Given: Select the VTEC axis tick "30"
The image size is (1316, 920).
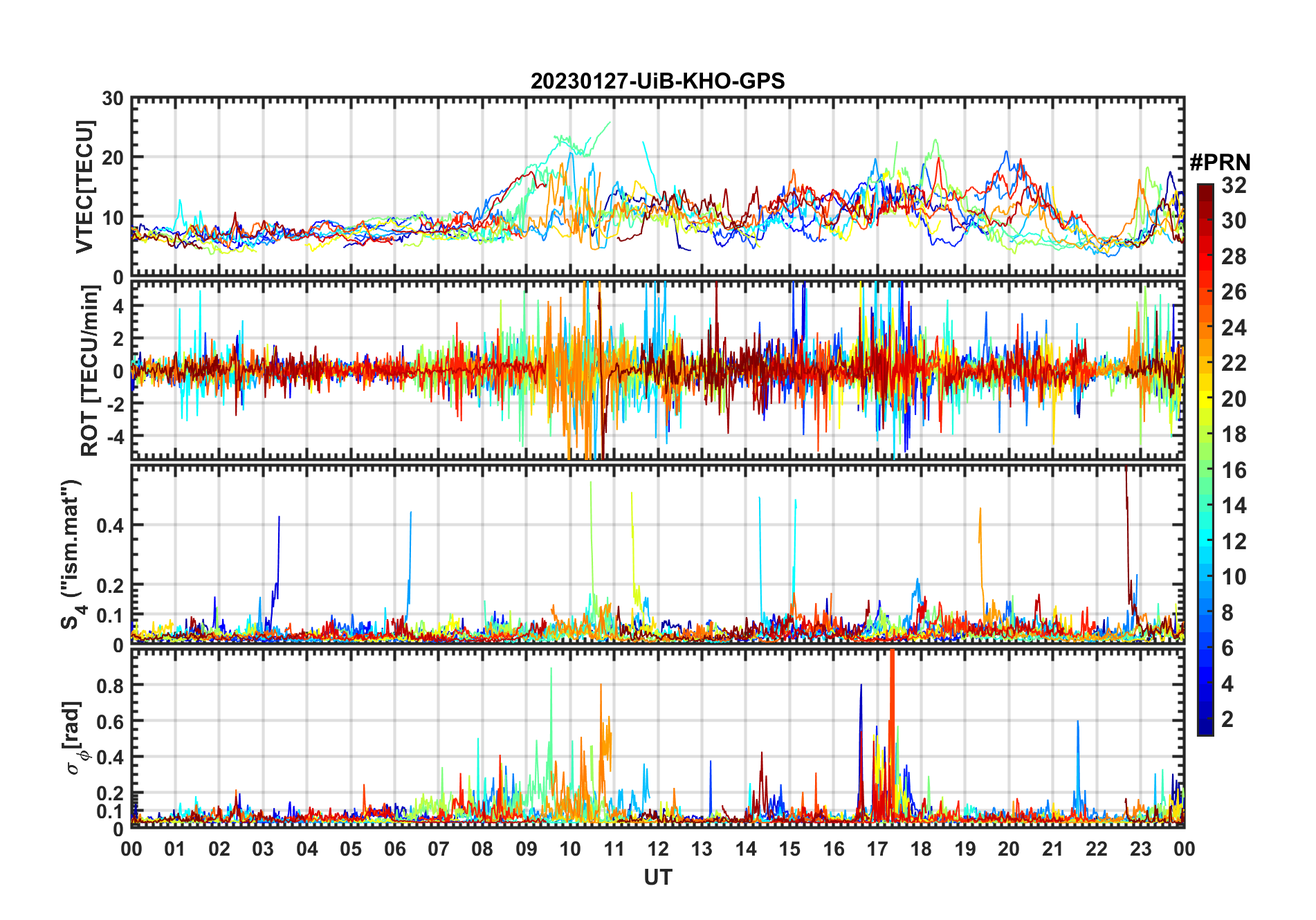Looking at the screenshot, I should pos(113,98).
